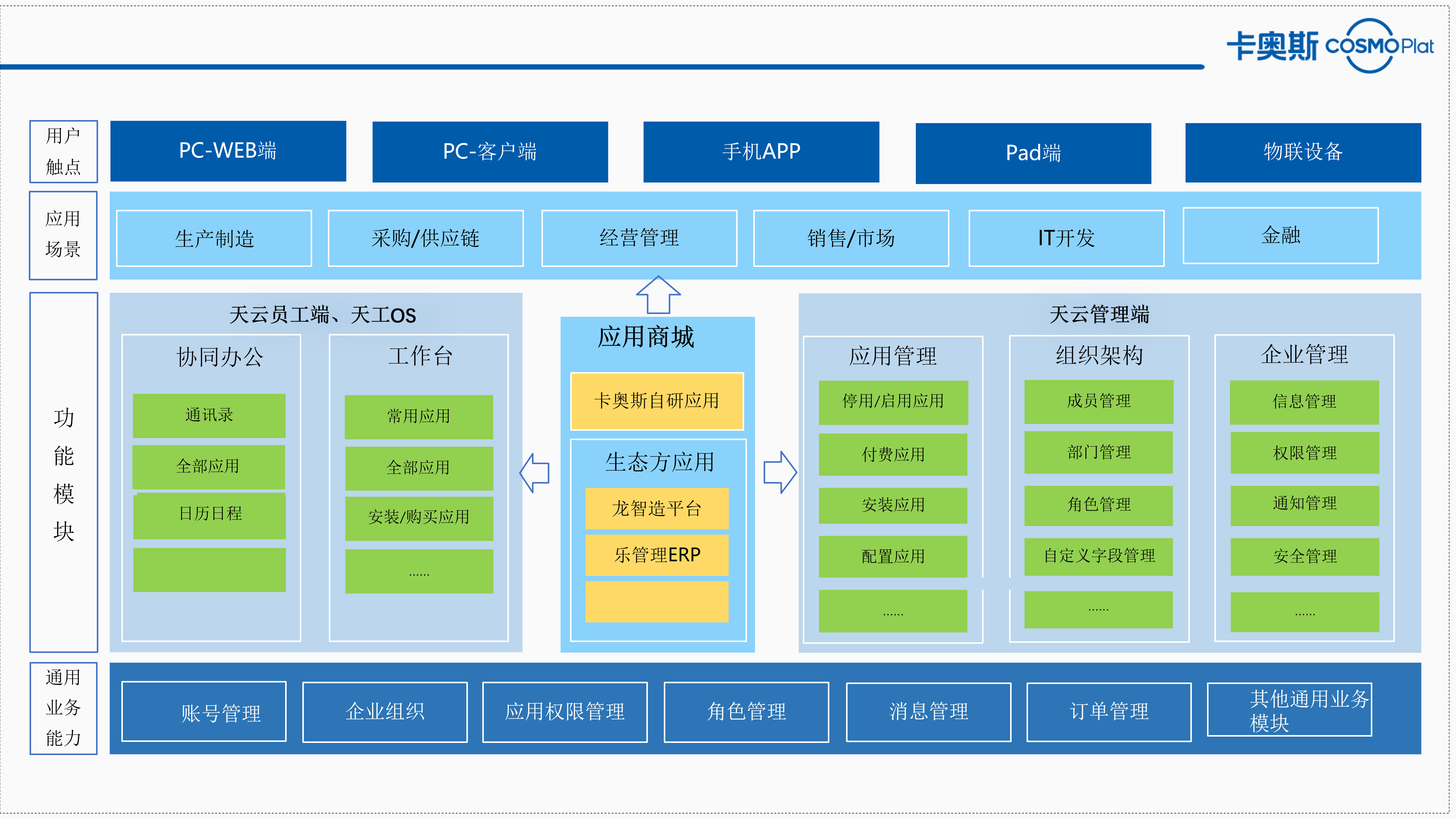Click the 停用/启用应用 block

point(893,402)
